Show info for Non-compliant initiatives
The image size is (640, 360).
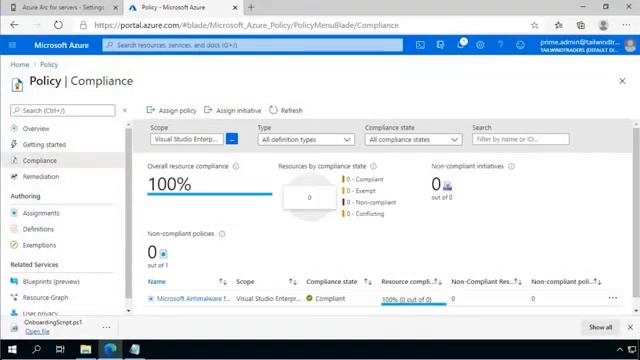pos(511,166)
